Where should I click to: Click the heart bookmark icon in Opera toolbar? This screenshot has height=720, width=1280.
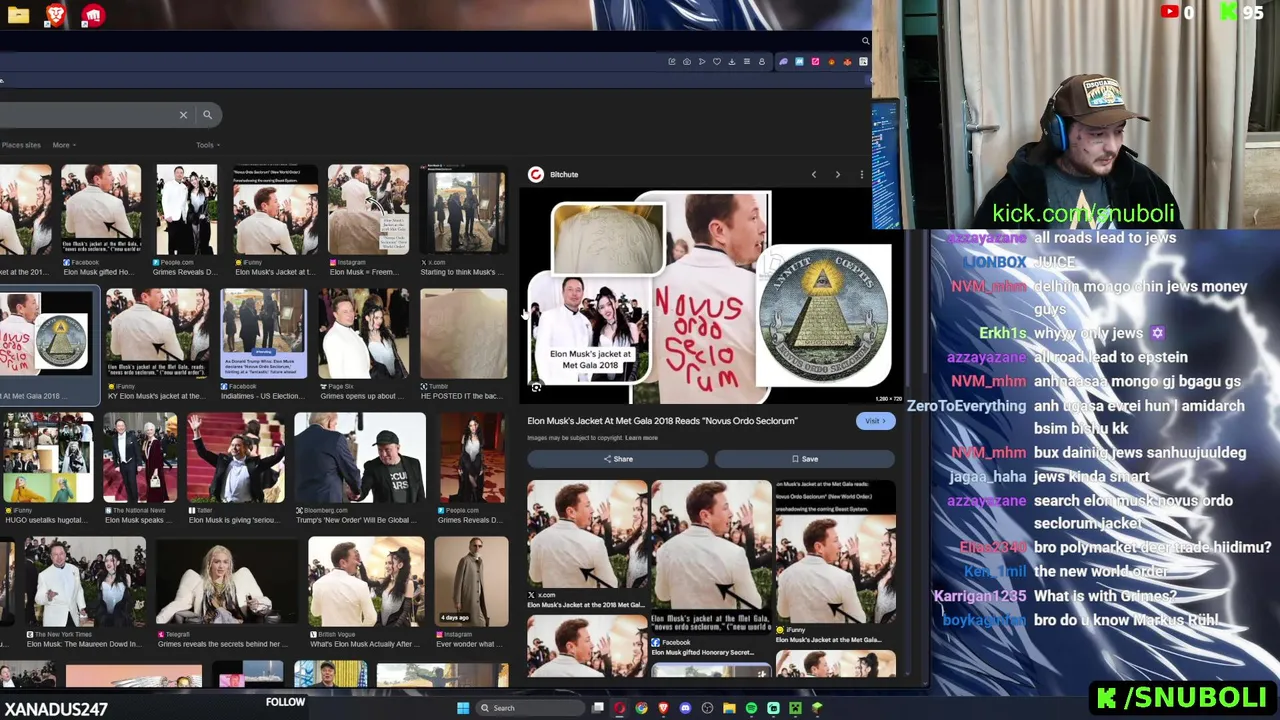(x=717, y=62)
